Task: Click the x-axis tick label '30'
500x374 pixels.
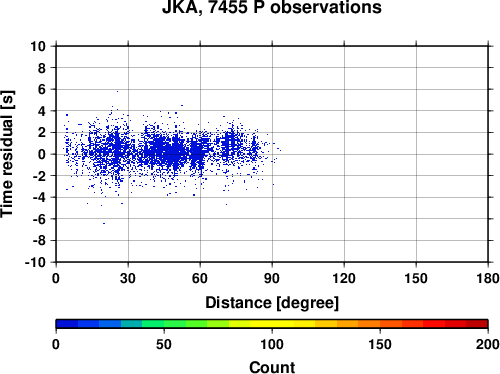Action: click(128, 278)
